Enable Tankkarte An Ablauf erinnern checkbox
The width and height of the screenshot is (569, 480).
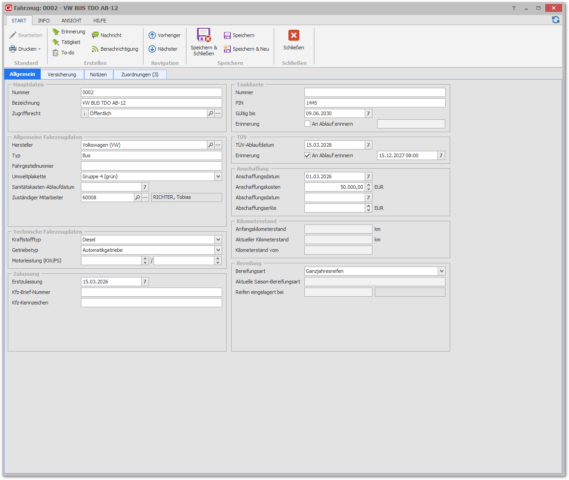pyautogui.click(x=307, y=124)
